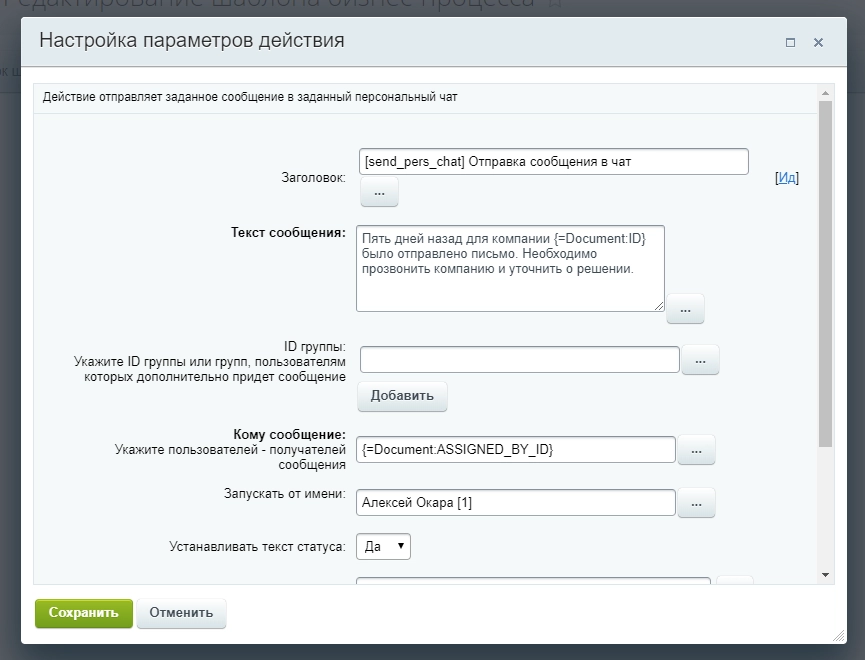Focus the empty ID группы input
The image size is (865, 660).
pos(519,359)
